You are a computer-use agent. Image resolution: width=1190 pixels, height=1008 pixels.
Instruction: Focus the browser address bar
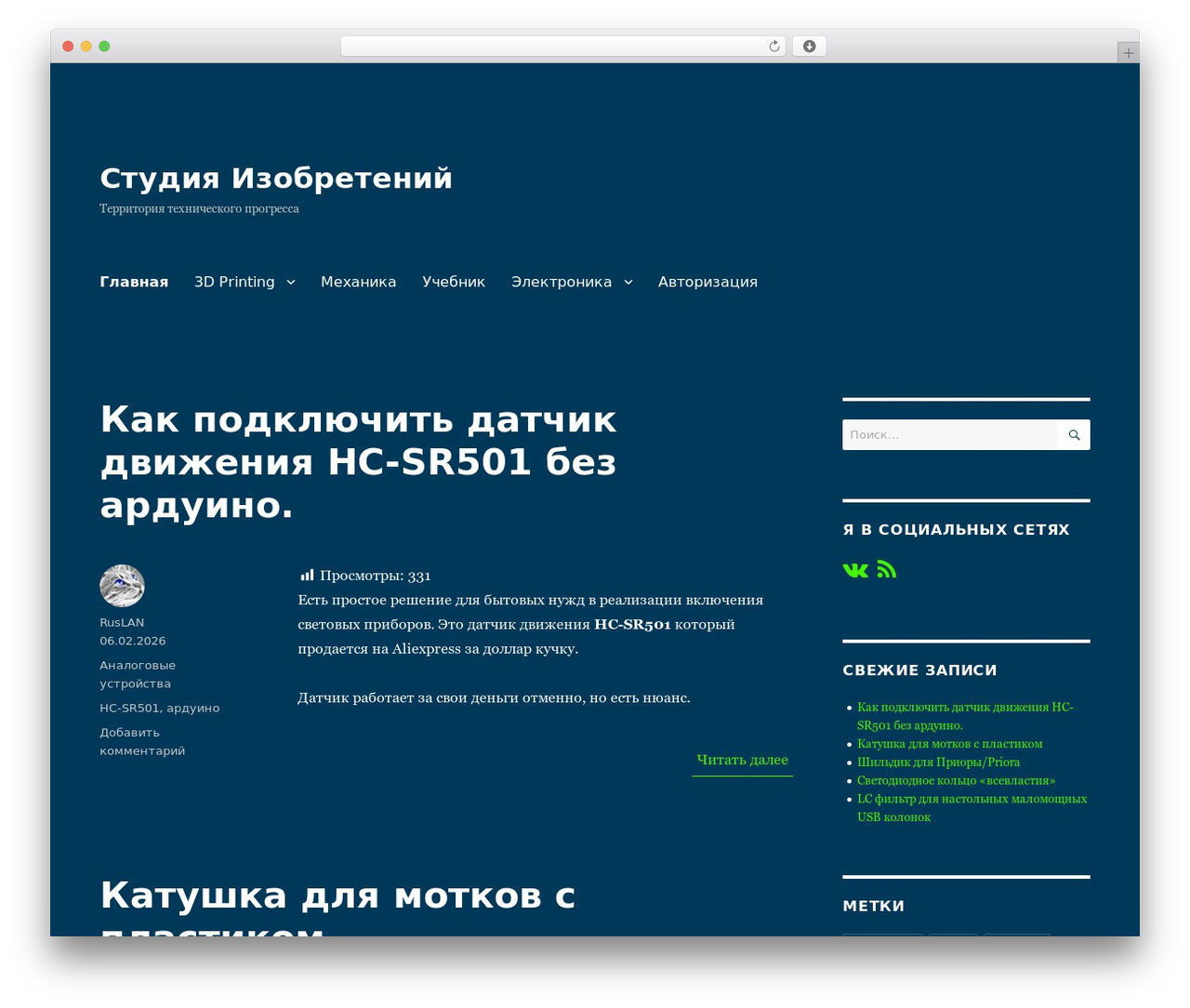click(563, 46)
